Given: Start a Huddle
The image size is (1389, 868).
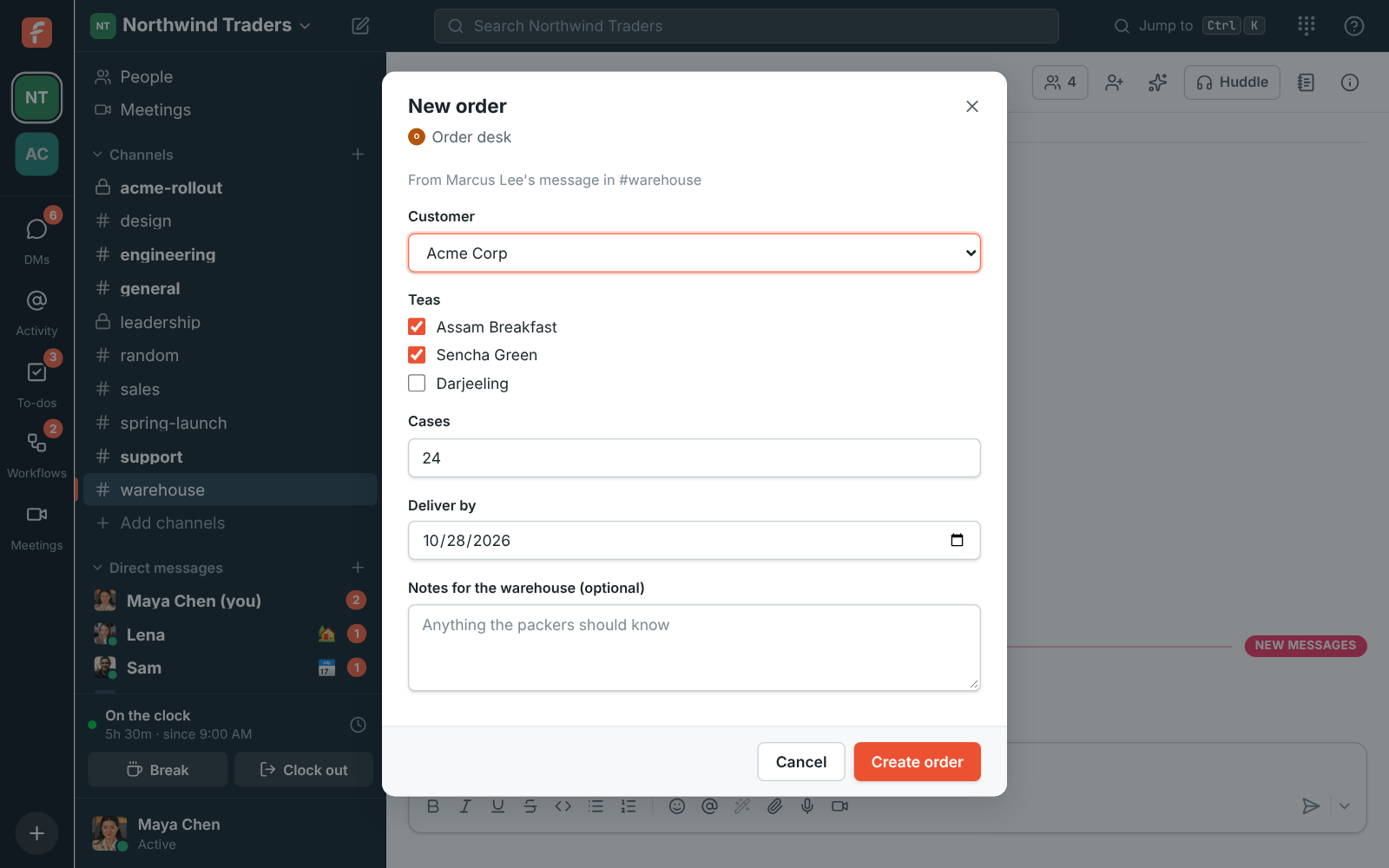Looking at the screenshot, I should click(1232, 82).
